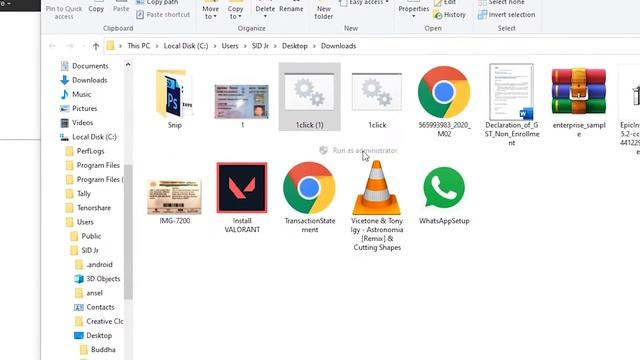Select the Users folder in tree
640x360 pixels.
pos(80,222)
